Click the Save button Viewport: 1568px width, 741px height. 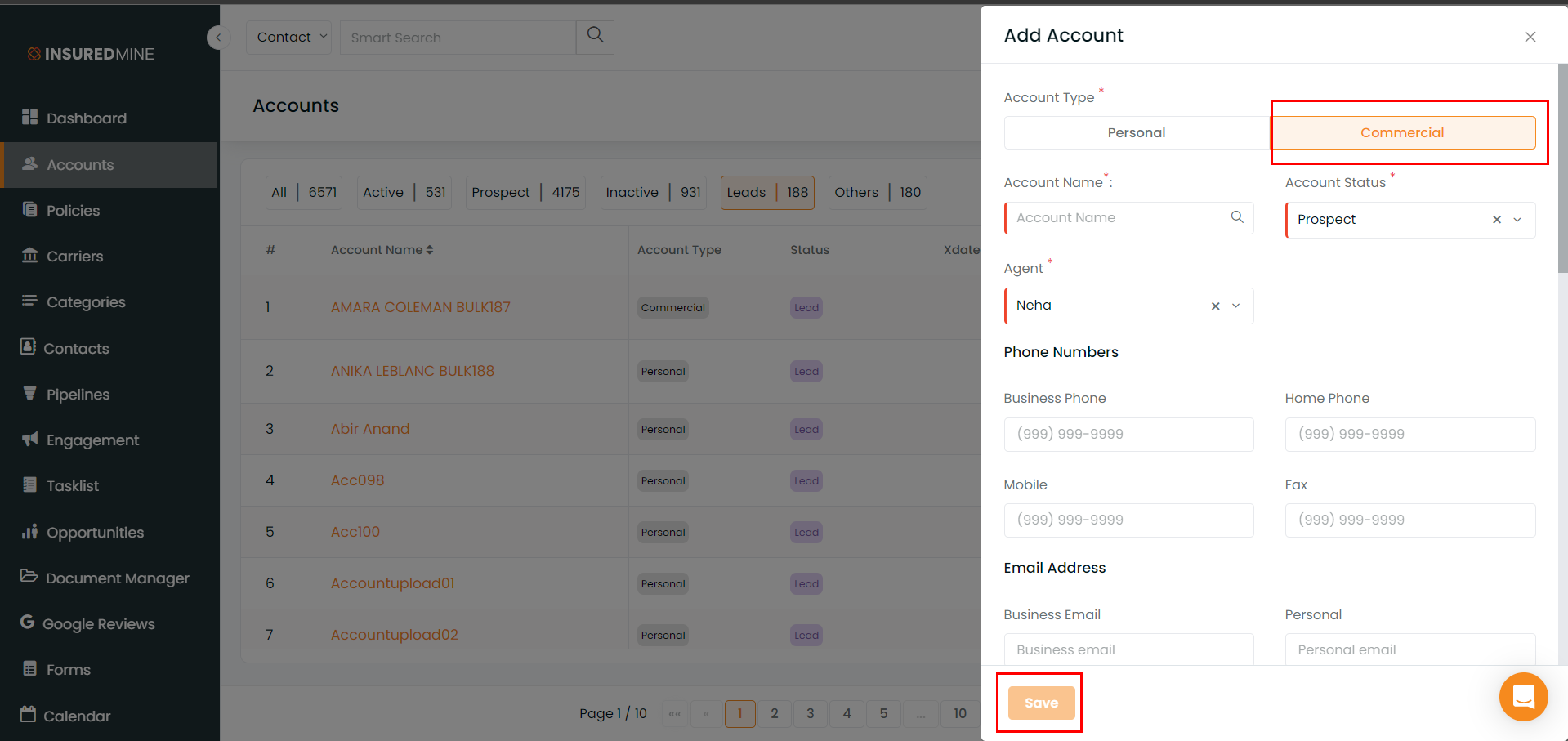tap(1041, 703)
